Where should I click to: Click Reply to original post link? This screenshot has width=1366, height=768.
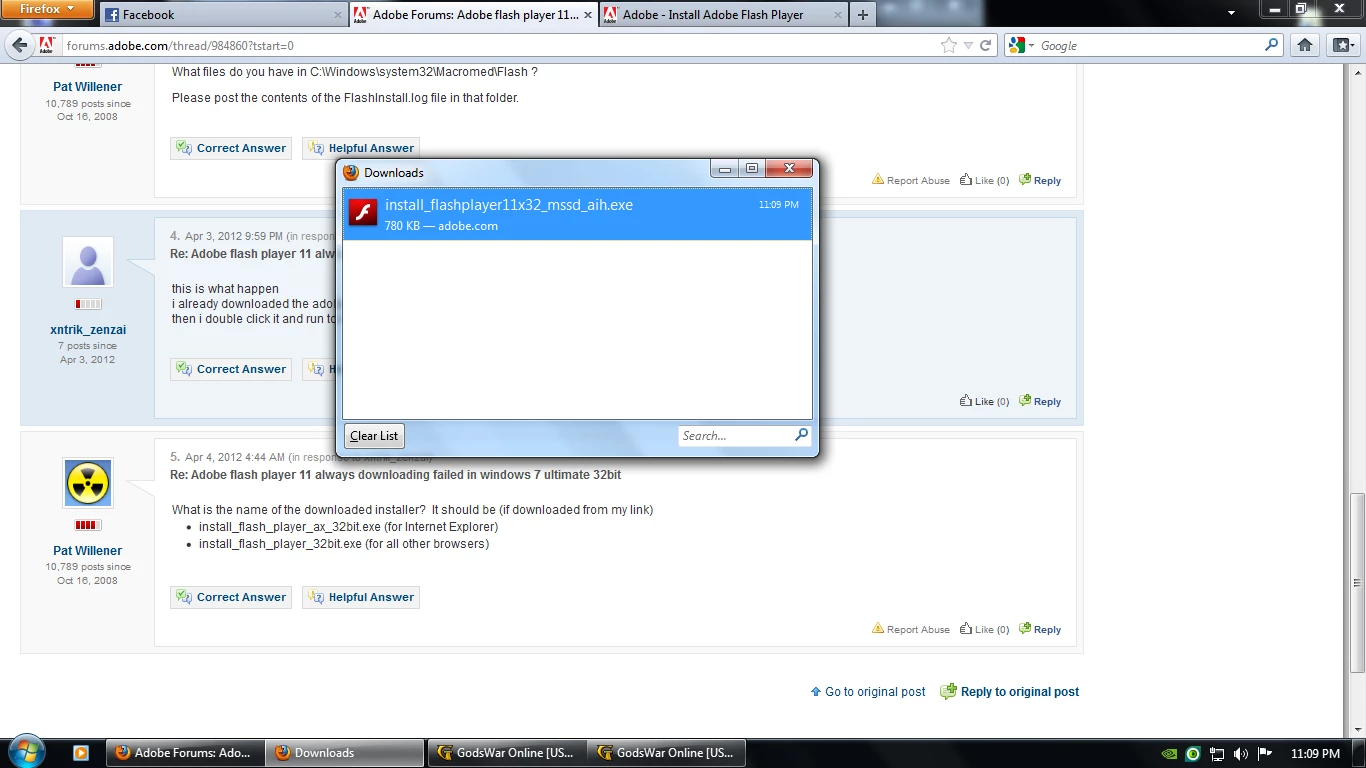click(x=1010, y=692)
